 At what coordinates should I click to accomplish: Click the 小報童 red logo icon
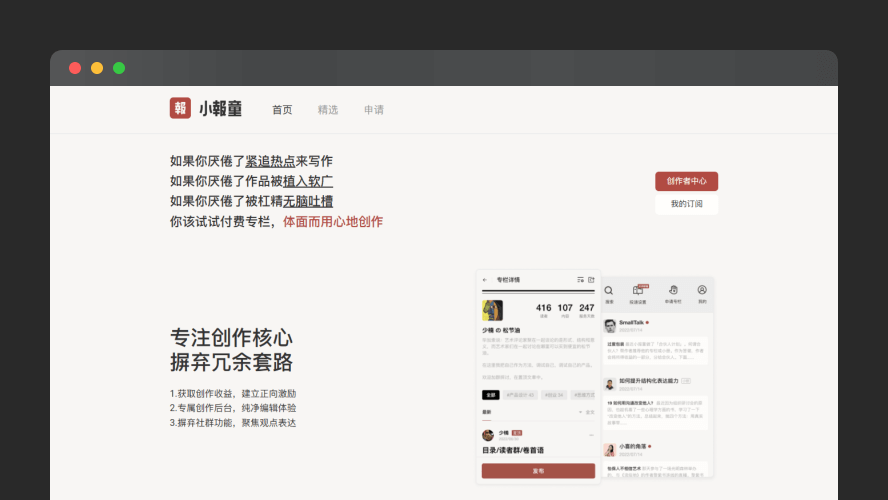tap(180, 109)
